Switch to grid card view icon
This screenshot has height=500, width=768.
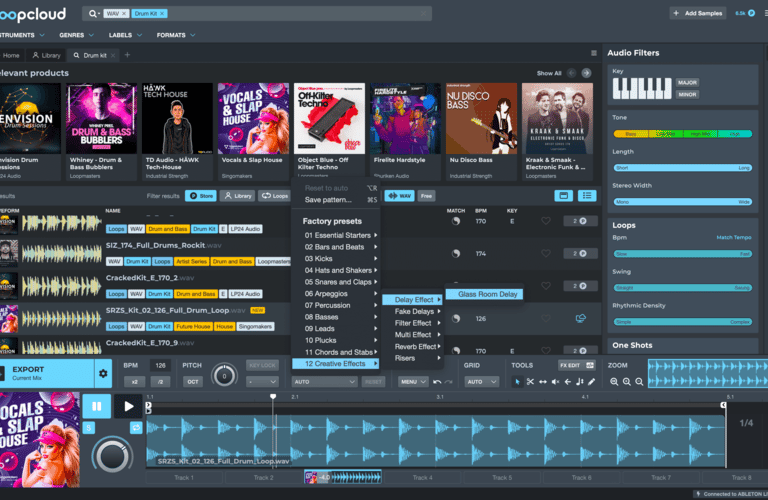(564, 196)
